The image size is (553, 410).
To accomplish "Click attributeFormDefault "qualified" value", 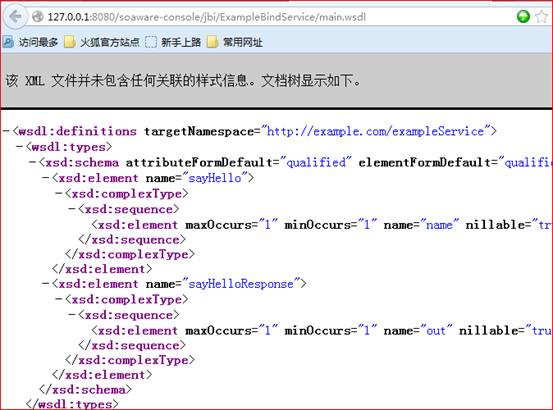I will coord(316,163).
